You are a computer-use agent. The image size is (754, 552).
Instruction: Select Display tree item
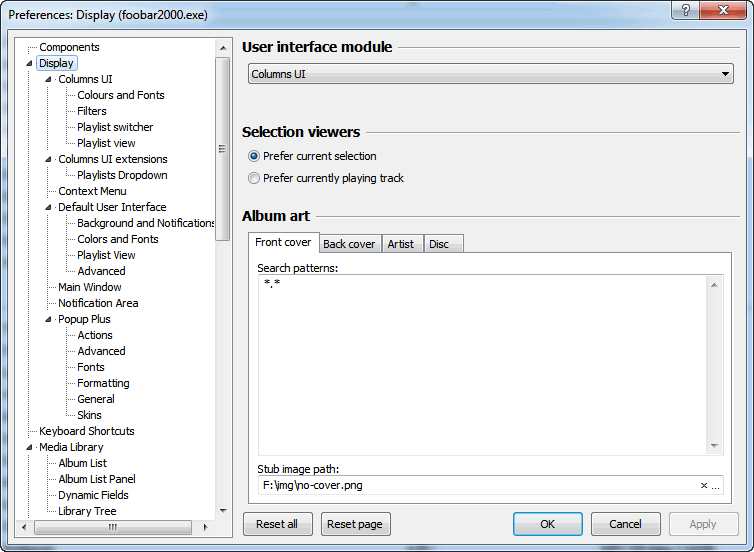(x=56, y=63)
